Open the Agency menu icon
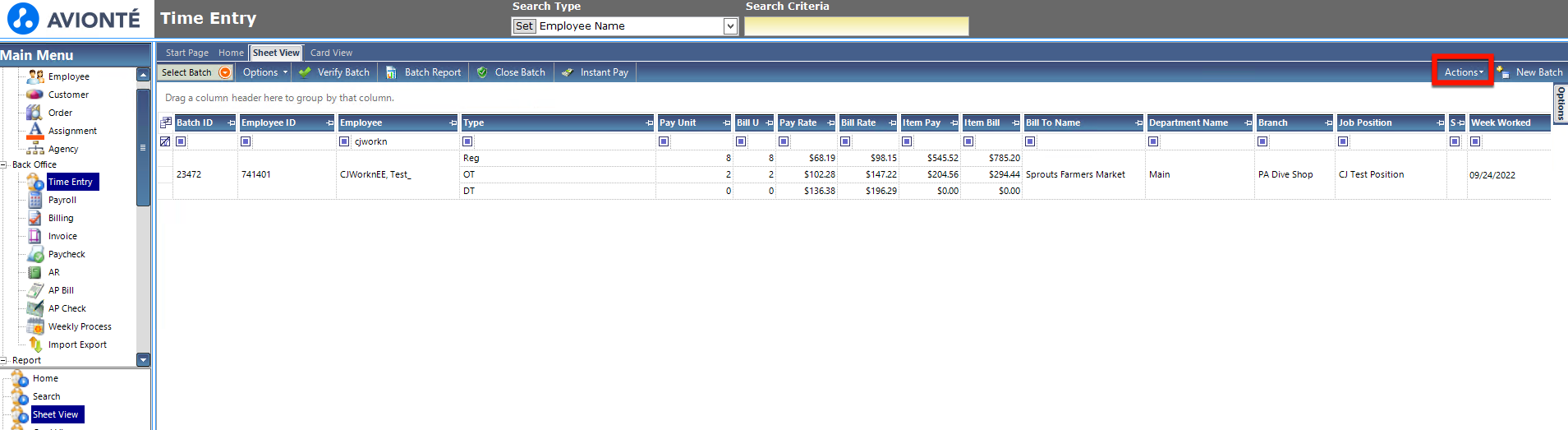This screenshot has width=1568, height=430. [x=35, y=149]
